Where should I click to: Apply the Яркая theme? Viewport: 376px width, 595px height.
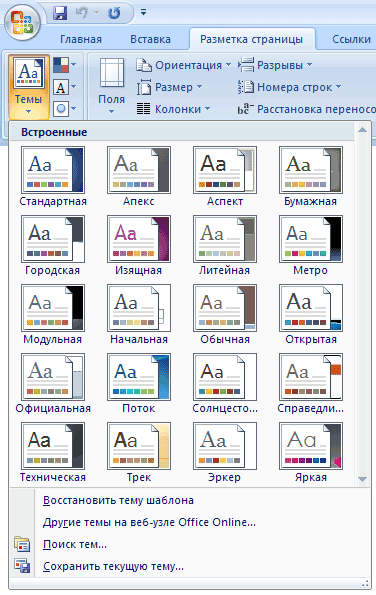(x=311, y=453)
